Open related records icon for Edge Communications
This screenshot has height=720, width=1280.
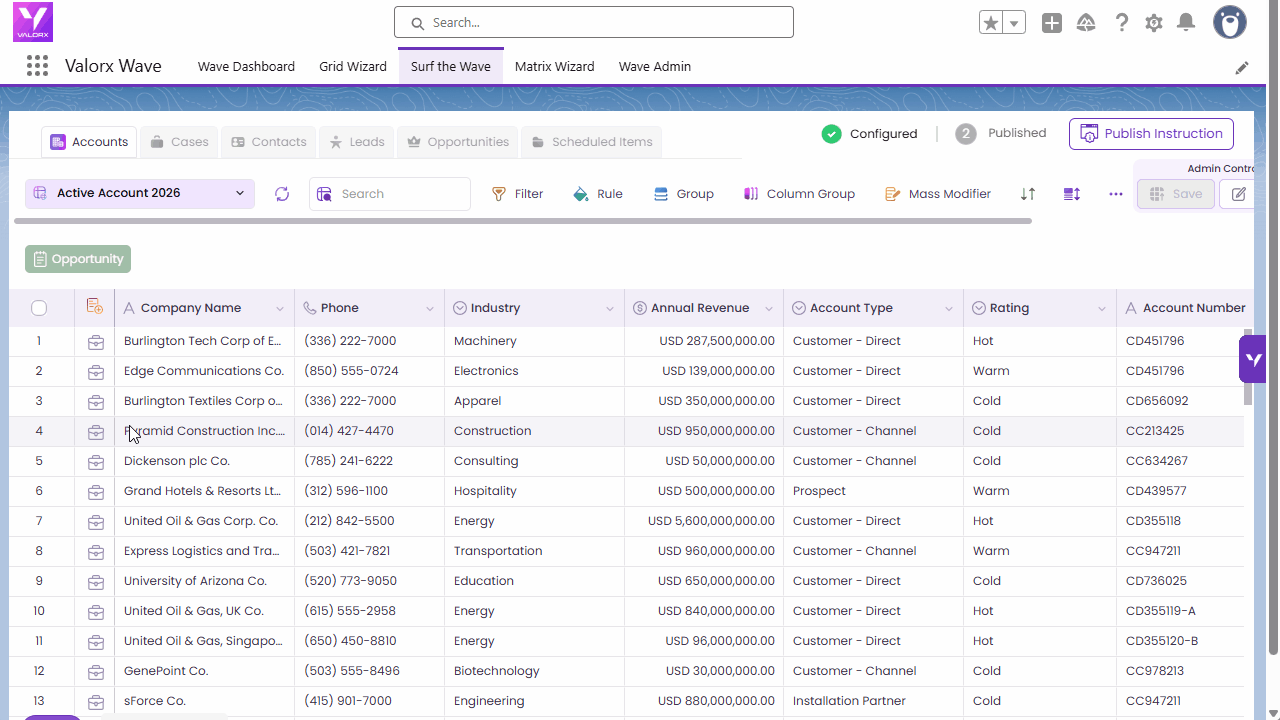click(96, 371)
